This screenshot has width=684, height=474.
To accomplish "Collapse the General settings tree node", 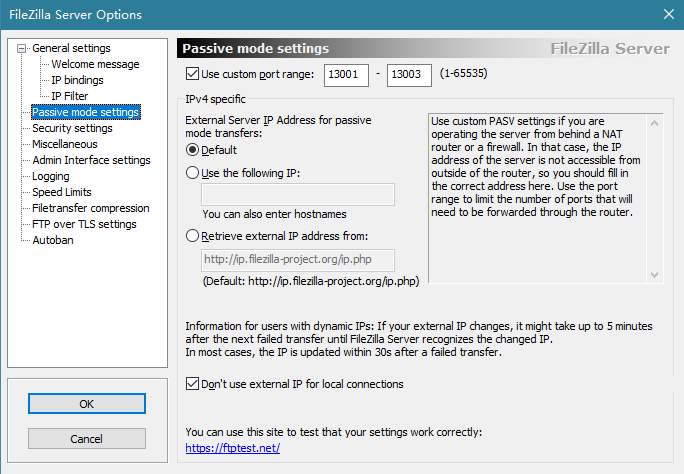I will (21, 48).
